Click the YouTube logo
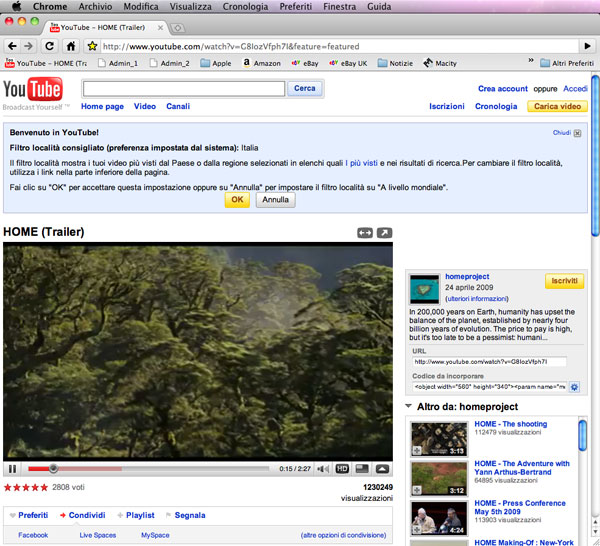Screen dimensions: 600x546 [33, 90]
